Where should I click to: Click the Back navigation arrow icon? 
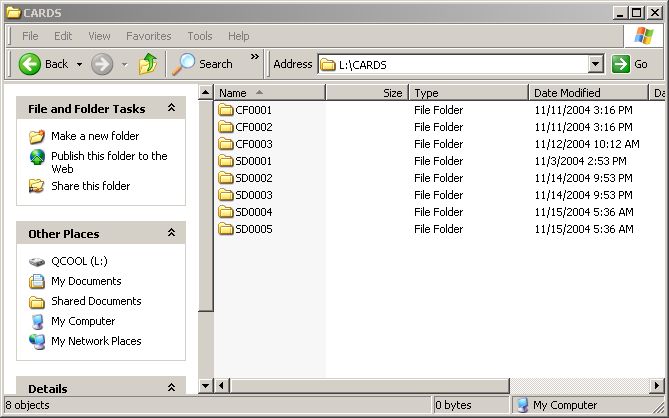[x=30, y=64]
